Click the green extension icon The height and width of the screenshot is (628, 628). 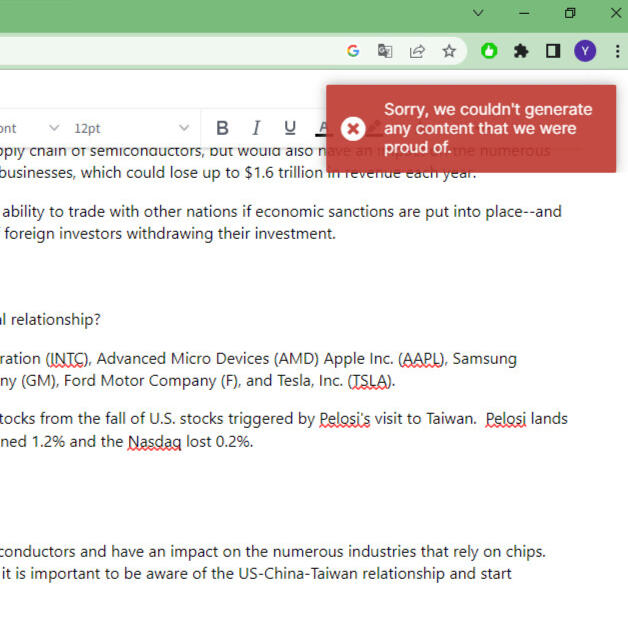(x=489, y=51)
